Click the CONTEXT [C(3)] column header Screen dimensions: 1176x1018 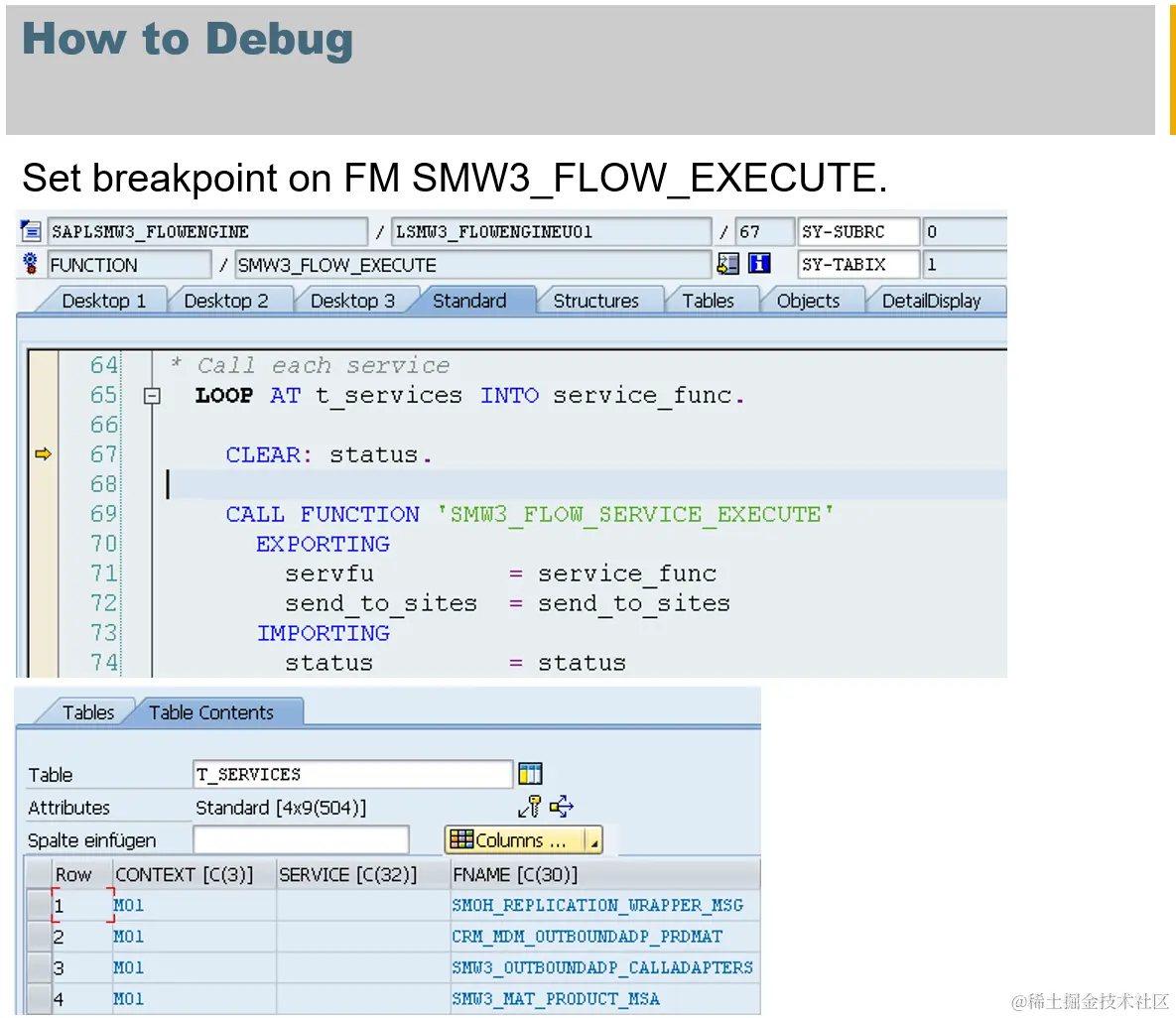coord(194,875)
